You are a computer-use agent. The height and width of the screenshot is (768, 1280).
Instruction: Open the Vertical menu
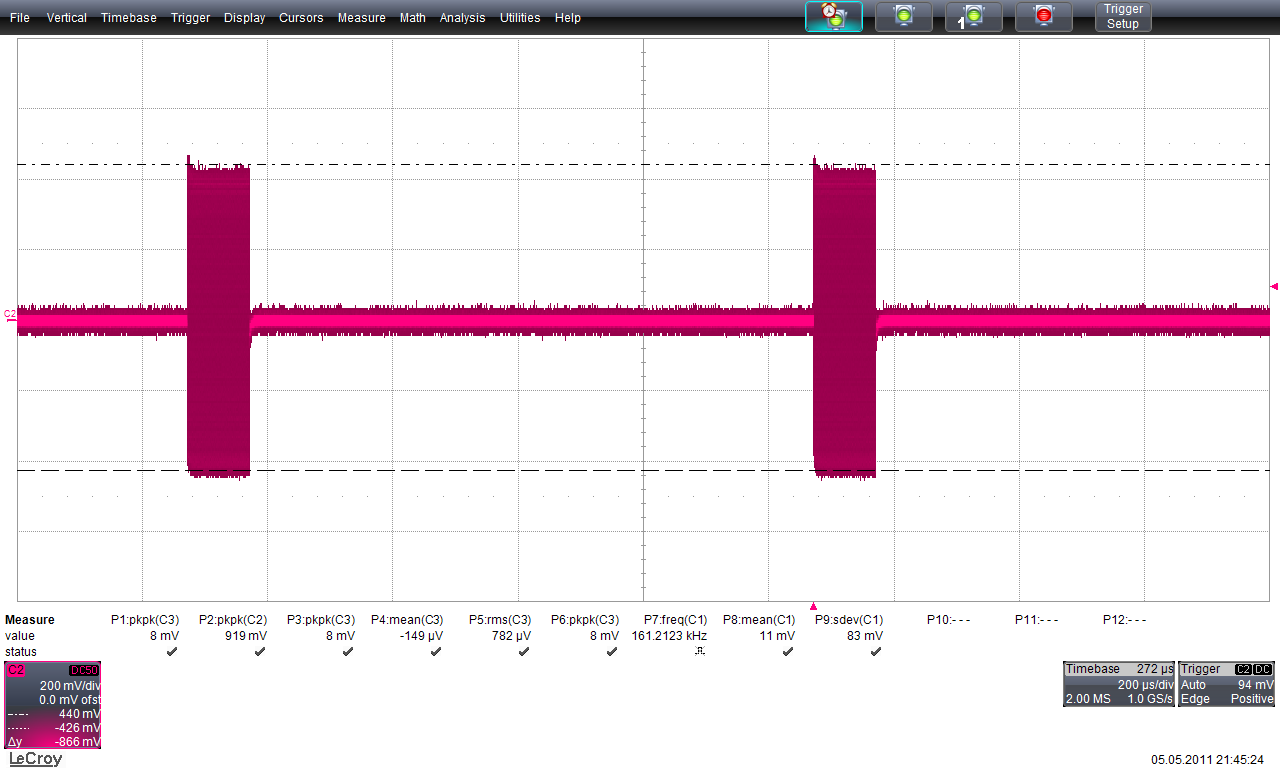67,18
